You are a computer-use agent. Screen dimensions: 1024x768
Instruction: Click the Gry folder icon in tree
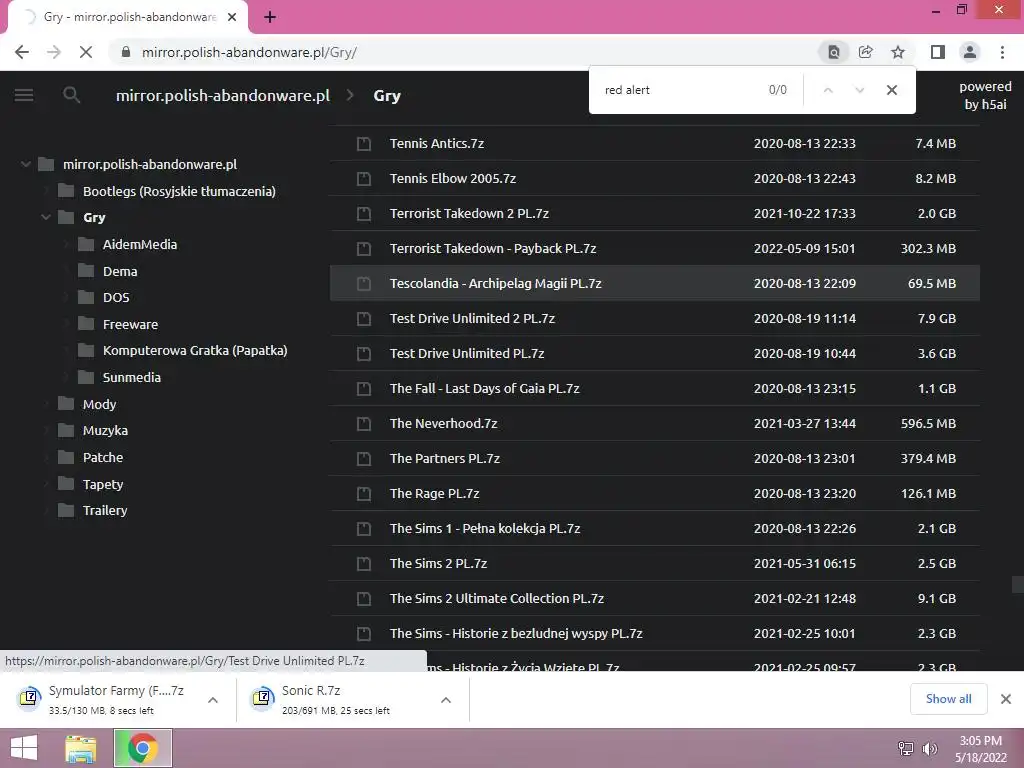(66, 217)
